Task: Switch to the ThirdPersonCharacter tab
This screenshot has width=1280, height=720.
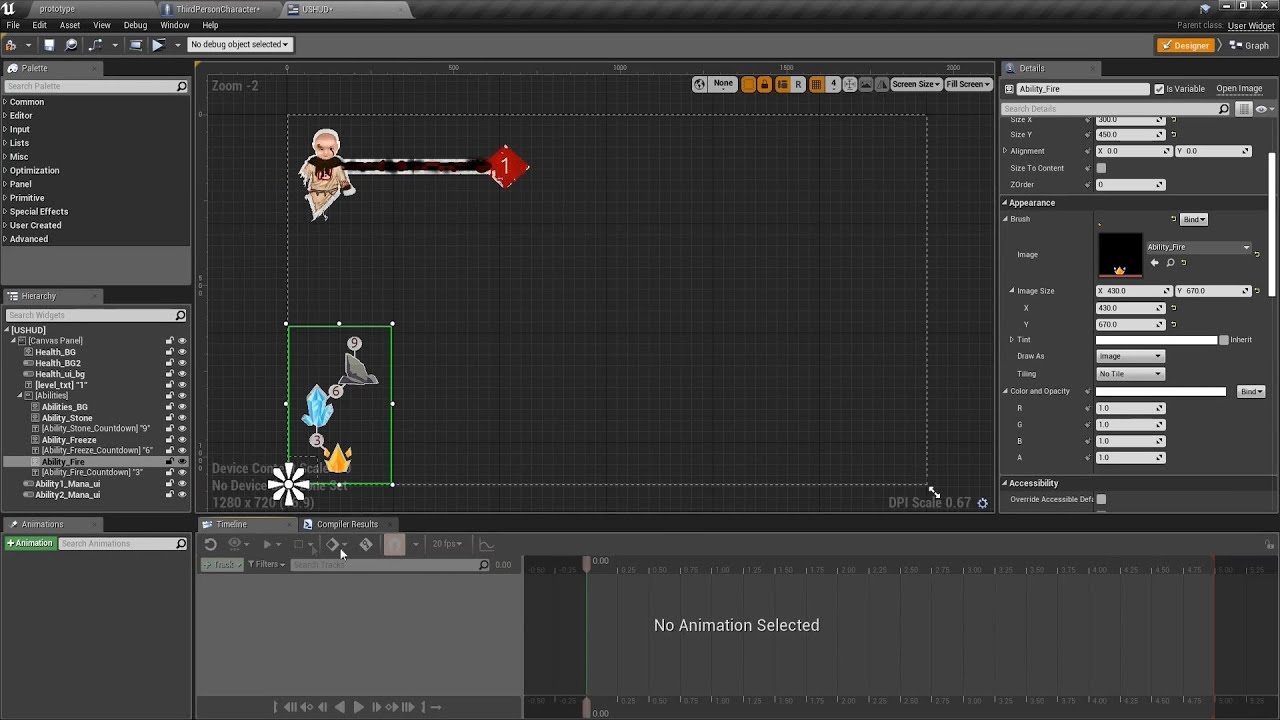Action: click(218, 9)
